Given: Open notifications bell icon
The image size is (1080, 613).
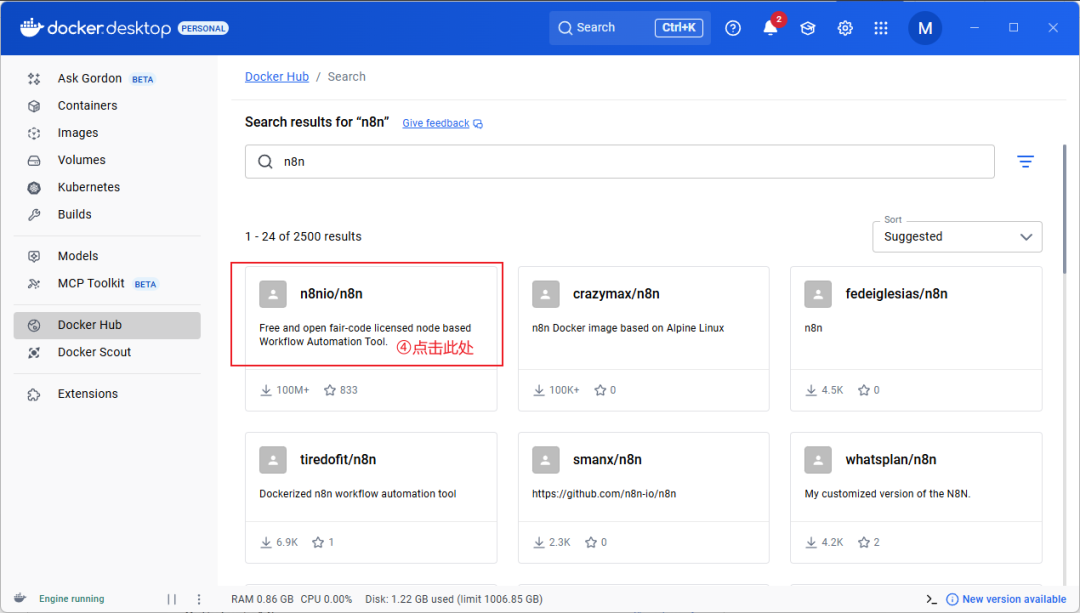Looking at the screenshot, I should coord(770,28).
